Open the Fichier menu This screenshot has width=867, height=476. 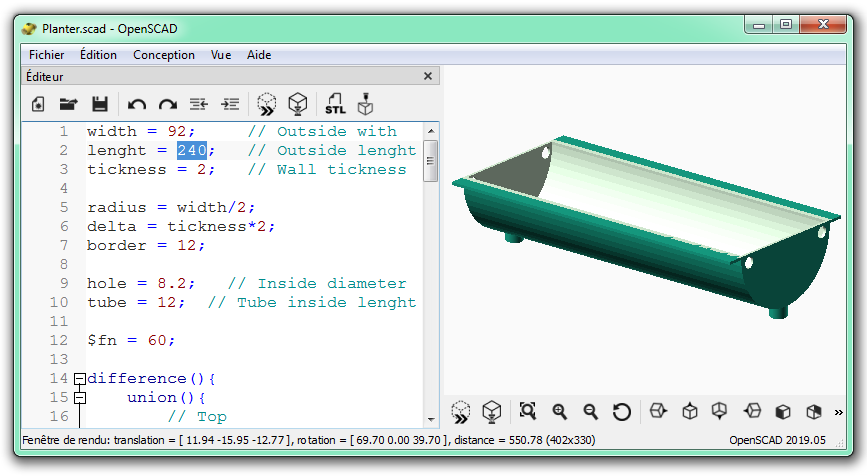[x=46, y=55]
